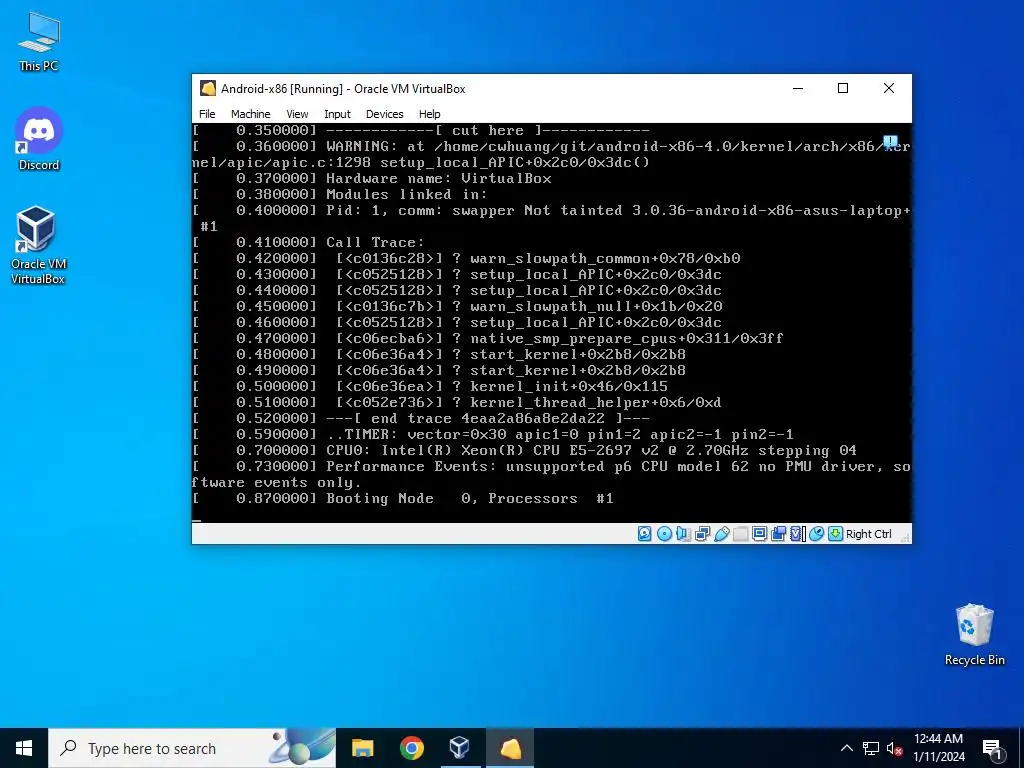Open the Machine menu
The height and width of the screenshot is (768, 1024).
point(250,114)
